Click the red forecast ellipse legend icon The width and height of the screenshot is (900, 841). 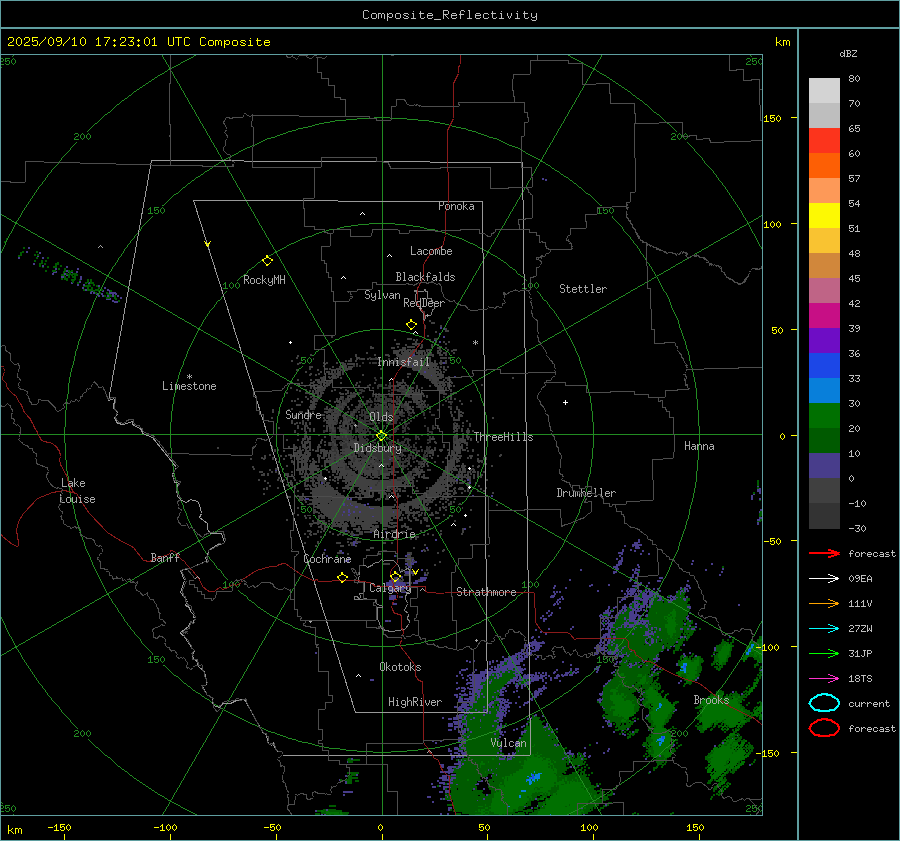pyautogui.click(x=824, y=728)
